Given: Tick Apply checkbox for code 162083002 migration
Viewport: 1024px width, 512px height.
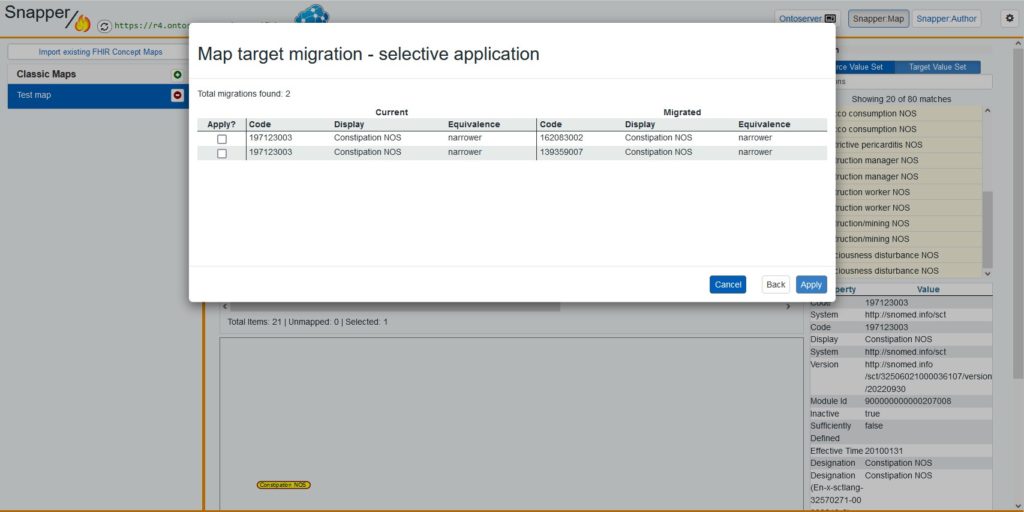Looking at the screenshot, I should pyautogui.click(x=222, y=139).
